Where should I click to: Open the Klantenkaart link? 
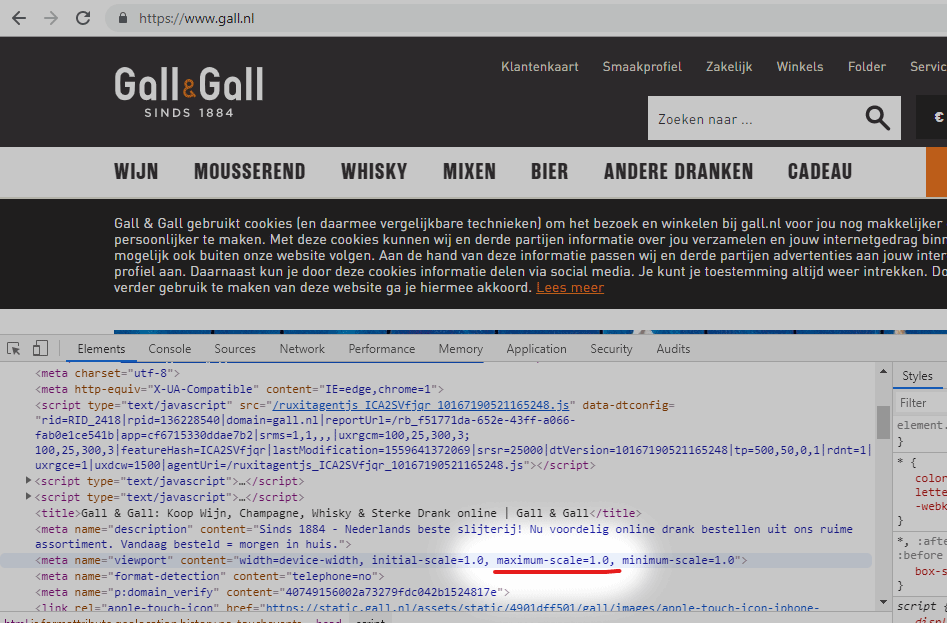tap(539, 66)
